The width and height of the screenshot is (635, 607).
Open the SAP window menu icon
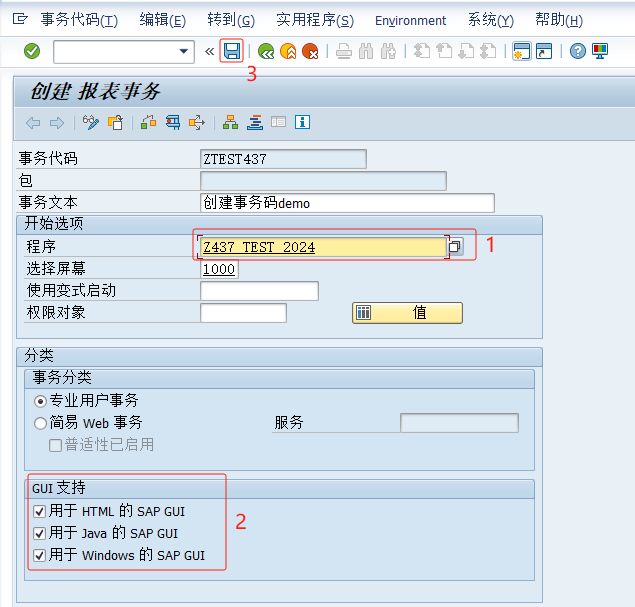coord(19,19)
